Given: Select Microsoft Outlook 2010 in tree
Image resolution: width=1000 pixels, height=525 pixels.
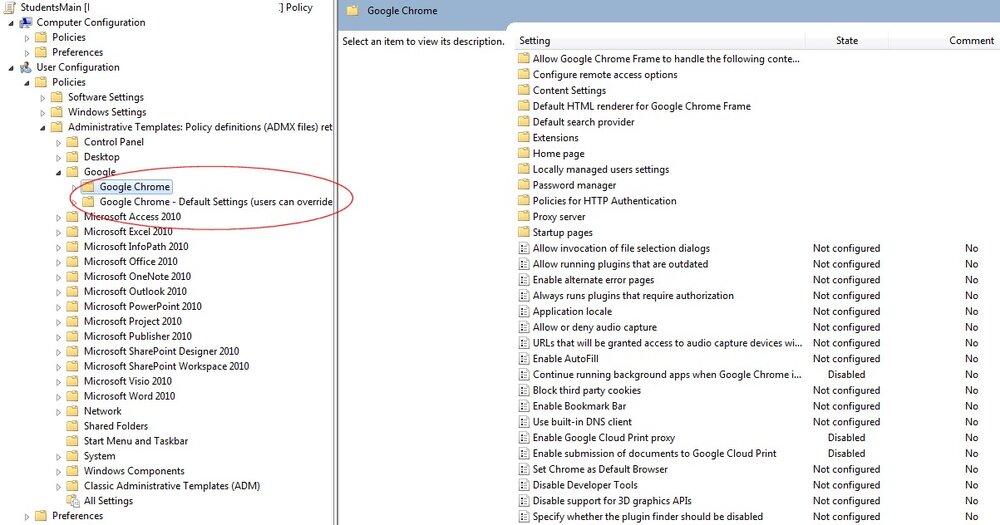Looking at the screenshot, I should click(x=135, y=291).
